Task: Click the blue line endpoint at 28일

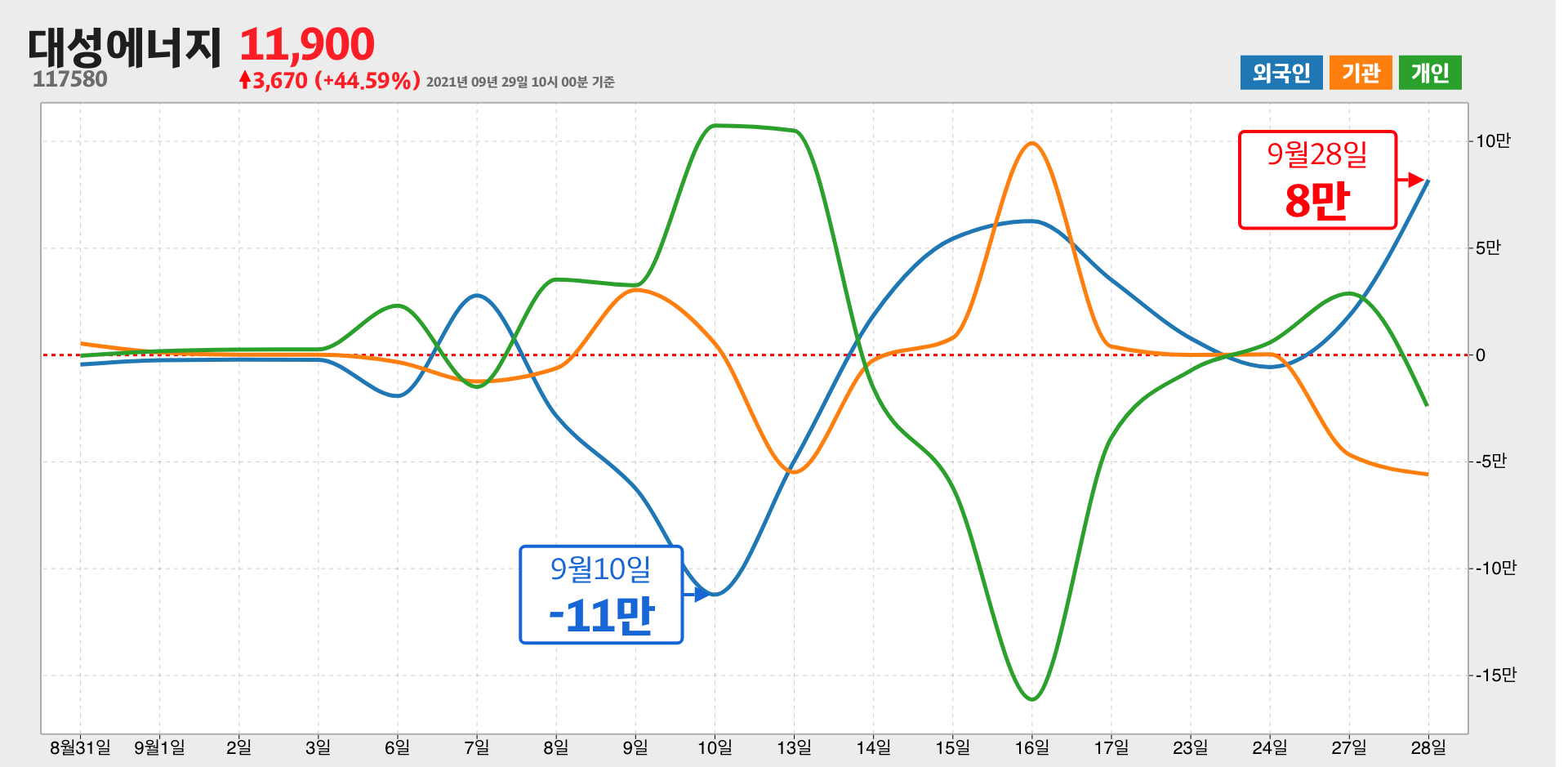Action: click(x=1427, y=181)
